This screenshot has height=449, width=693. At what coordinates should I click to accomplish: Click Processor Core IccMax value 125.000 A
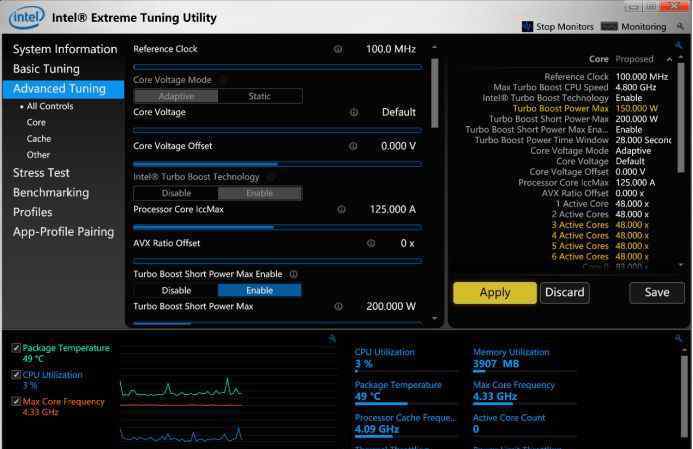392,209
